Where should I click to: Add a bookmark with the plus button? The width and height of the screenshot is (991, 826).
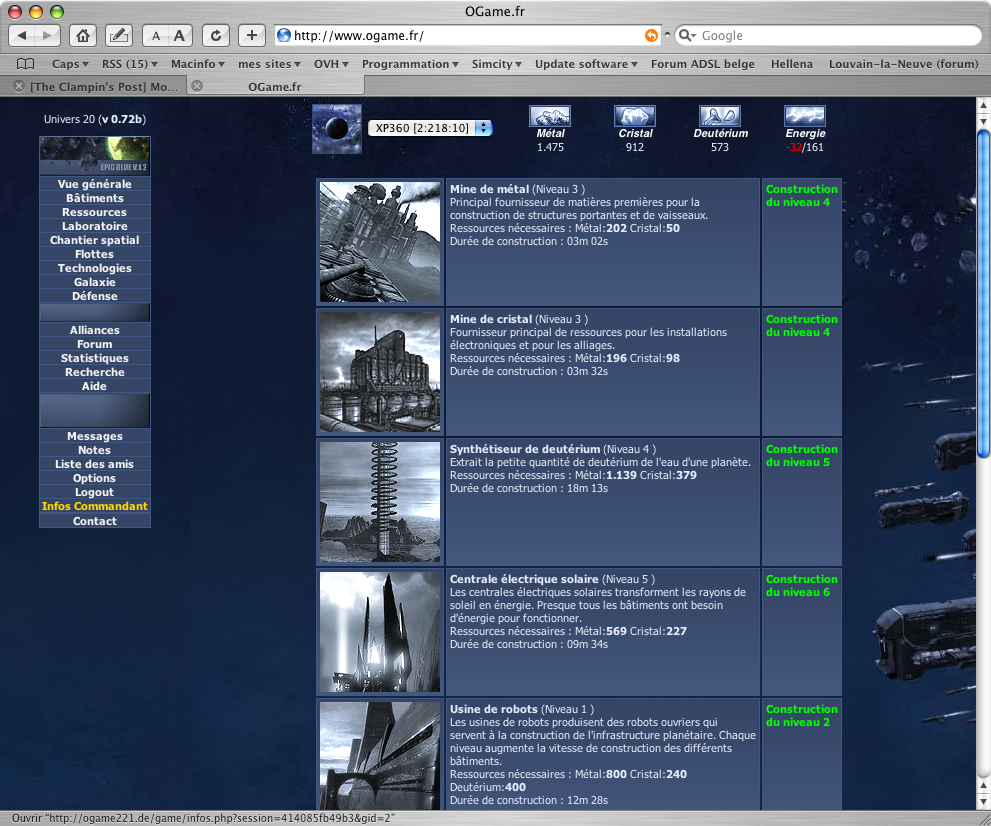click(x=252, y=35)
